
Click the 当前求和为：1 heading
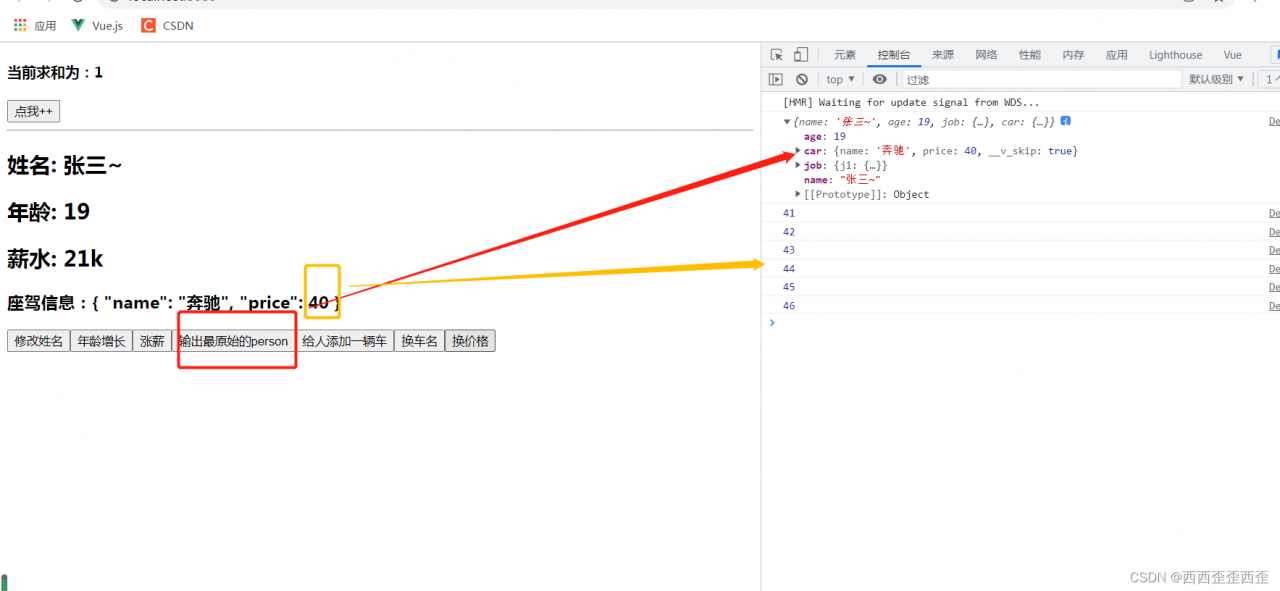click(55, 72)
